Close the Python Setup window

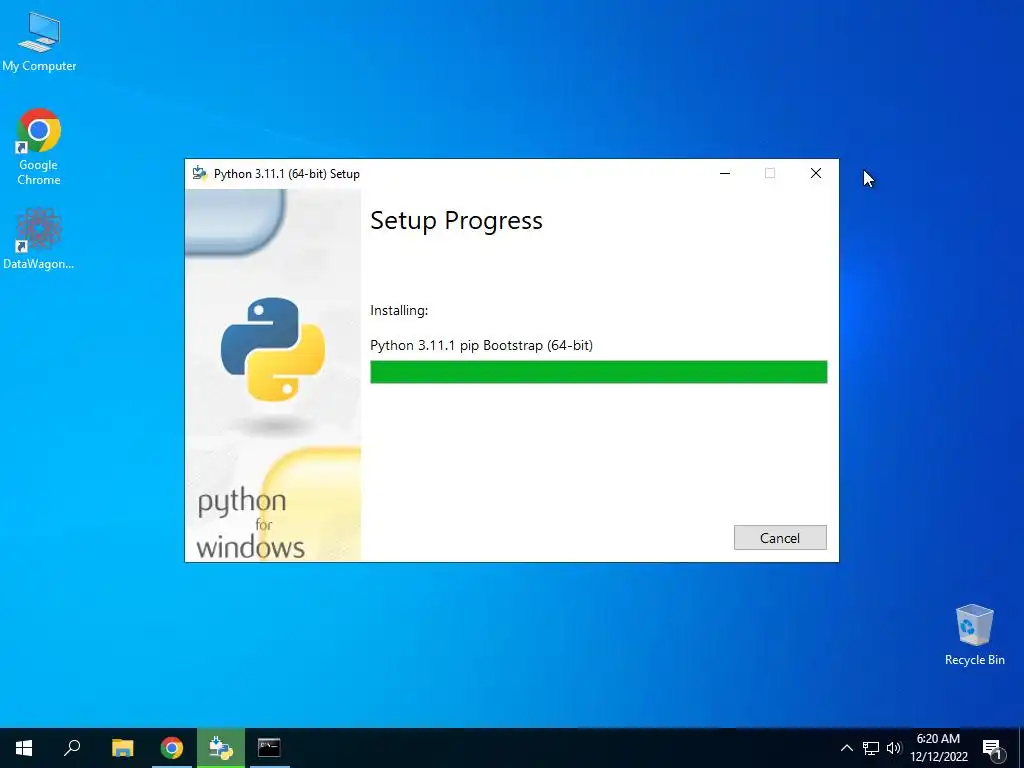tap(816, 173)
